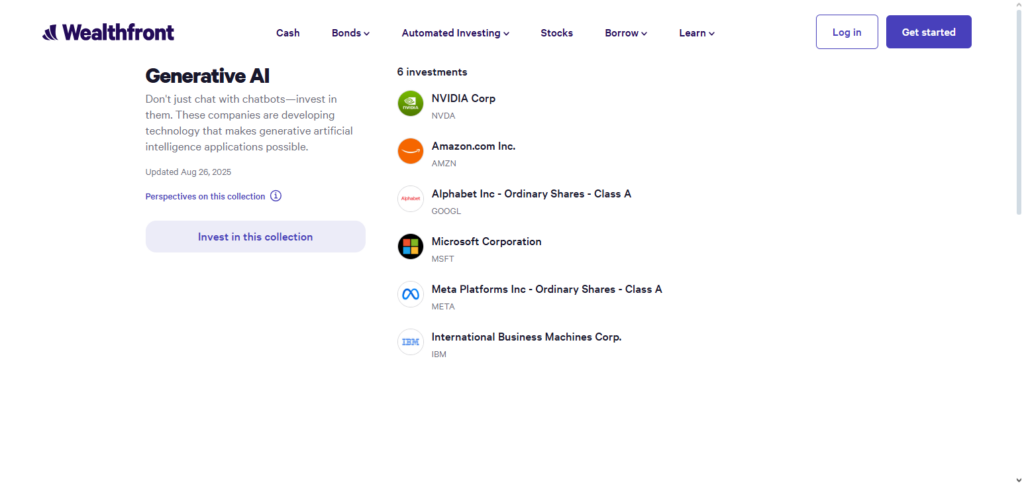Click the Get started button
Viewport: 1024px width, 485px height.
click(929, 32)
